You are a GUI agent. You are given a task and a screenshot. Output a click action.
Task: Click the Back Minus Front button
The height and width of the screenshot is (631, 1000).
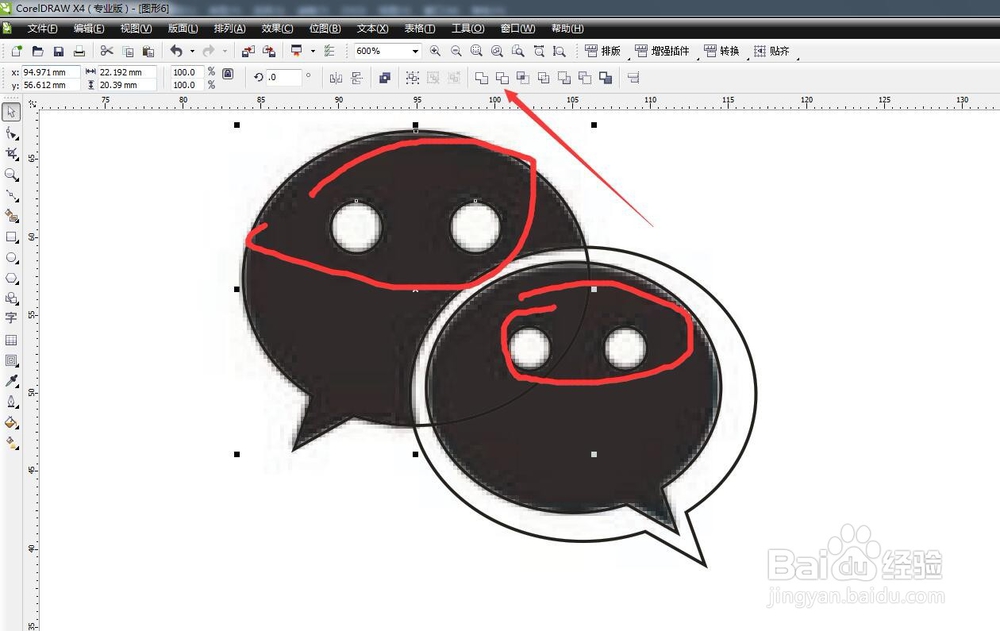pos(585,78)
